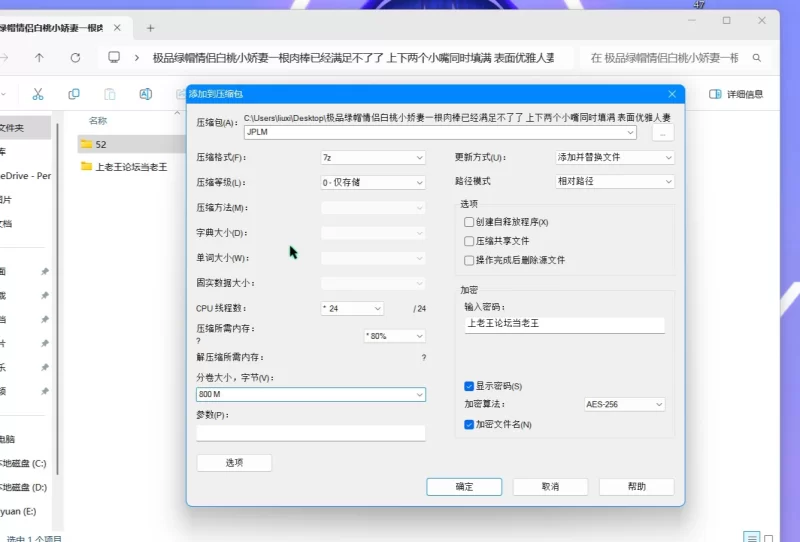Screen dimensions: 800x542
Task: Open the 更新方式 dropdown
Action: 614,158
